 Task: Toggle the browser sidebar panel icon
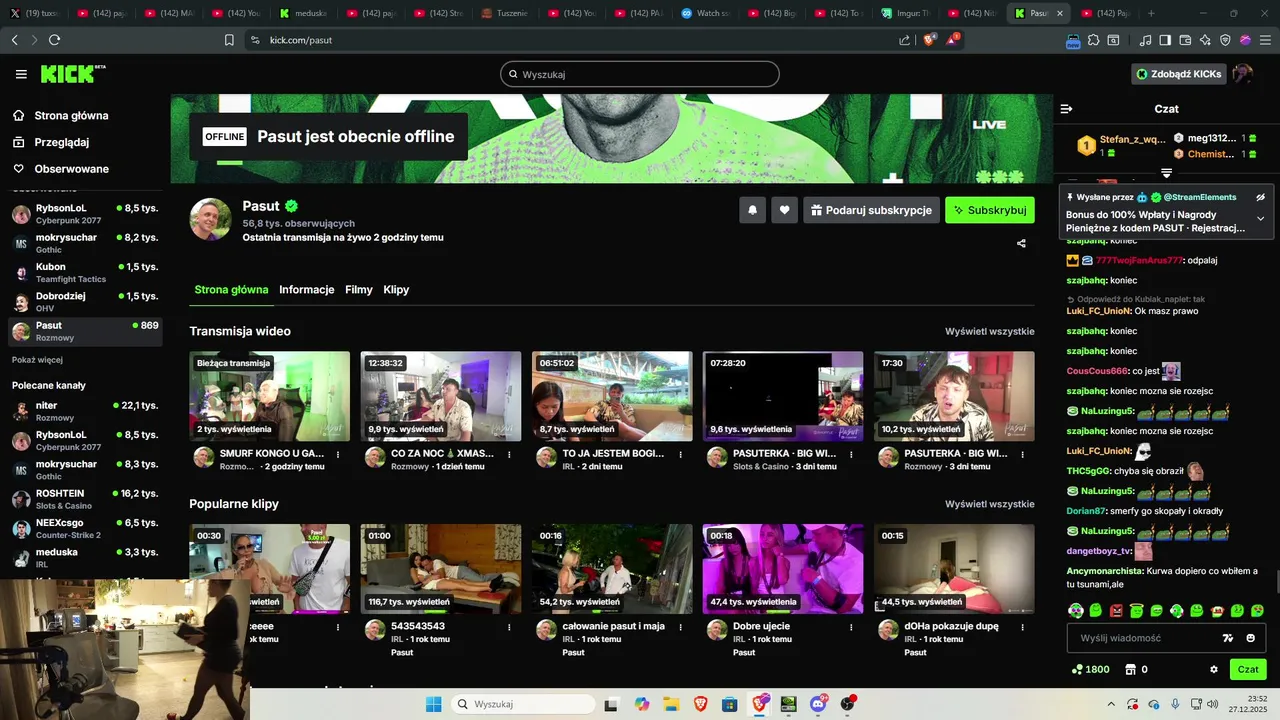[1165, 40]
